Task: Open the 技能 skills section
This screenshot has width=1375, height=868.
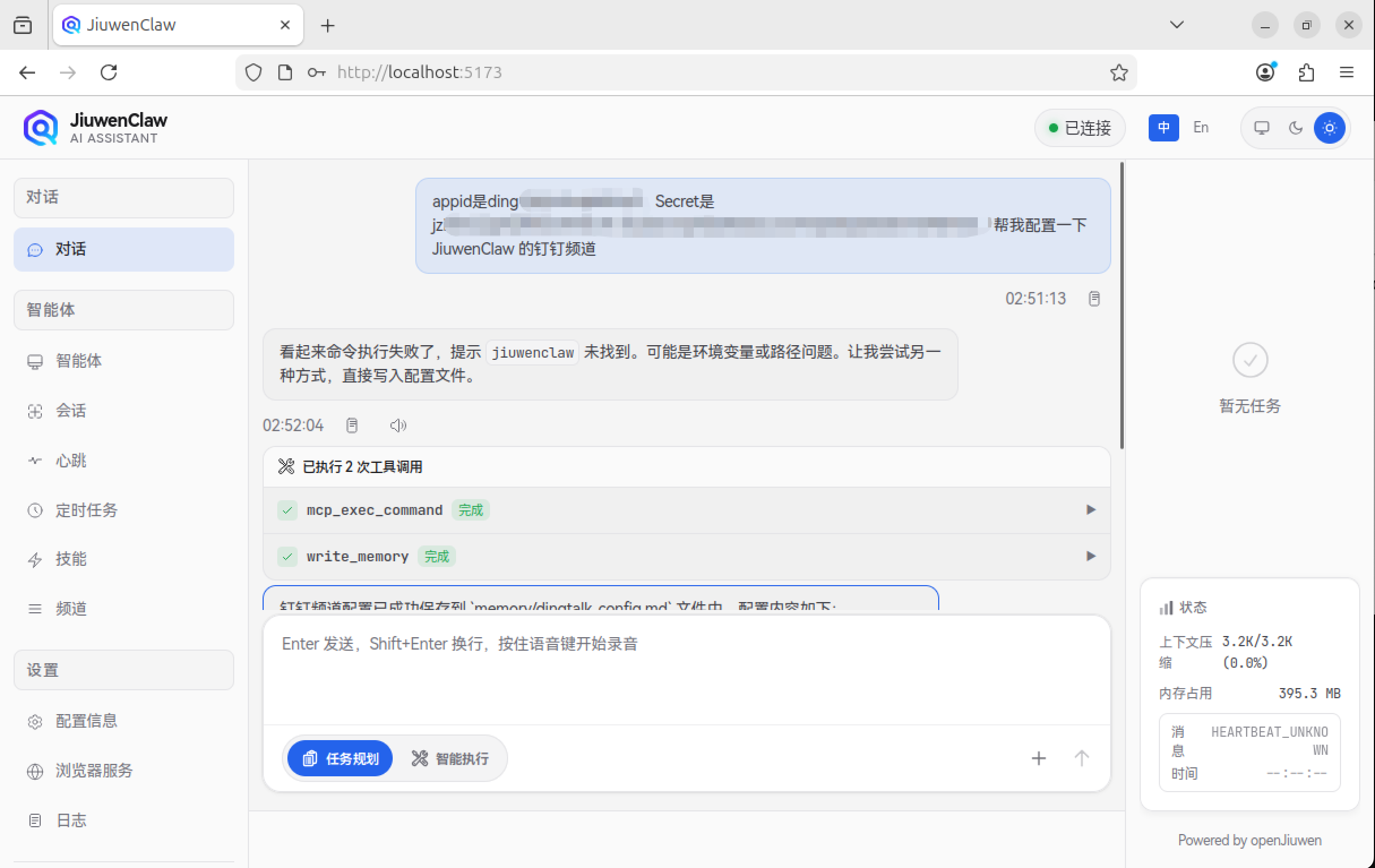Action: [71, 559]
